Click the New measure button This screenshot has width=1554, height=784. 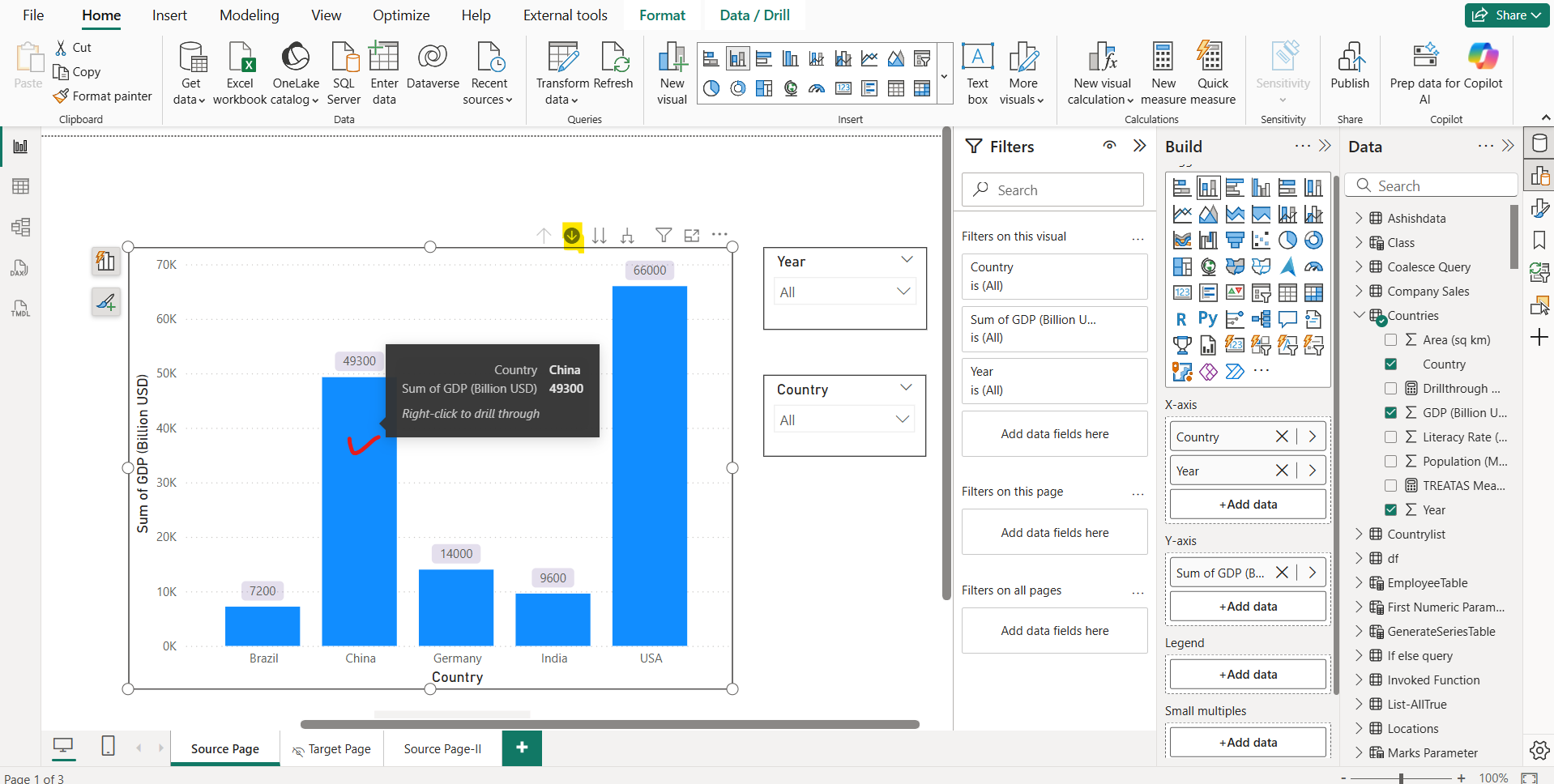(x=1163, y=71)
